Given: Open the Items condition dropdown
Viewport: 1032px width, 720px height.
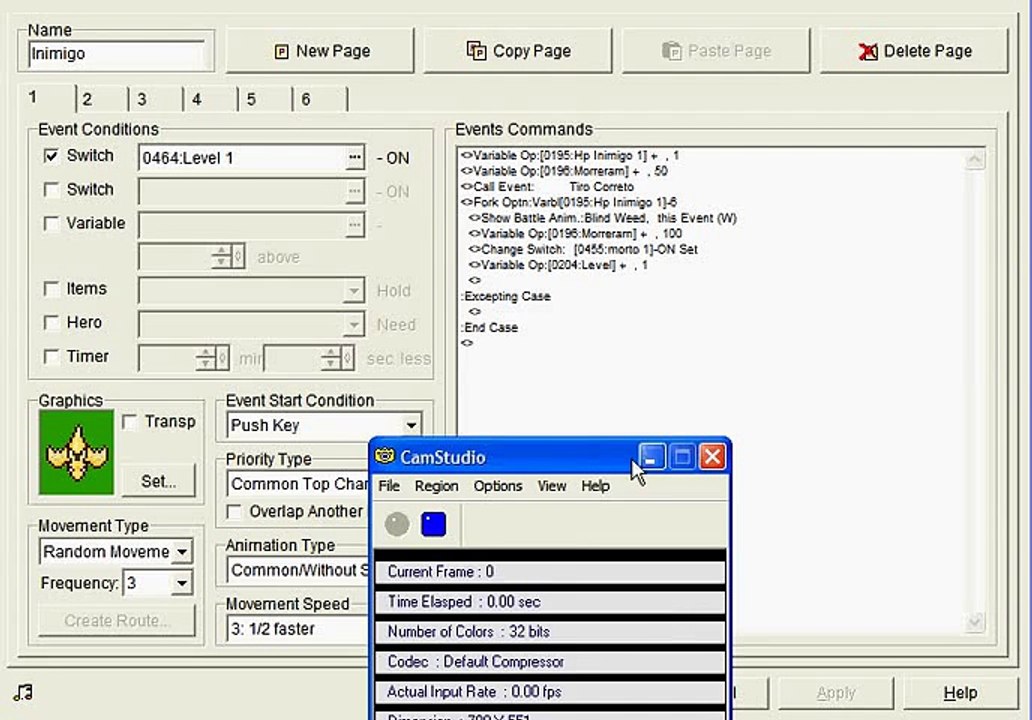Looking at the screenshot, I should tap(354, 290).
